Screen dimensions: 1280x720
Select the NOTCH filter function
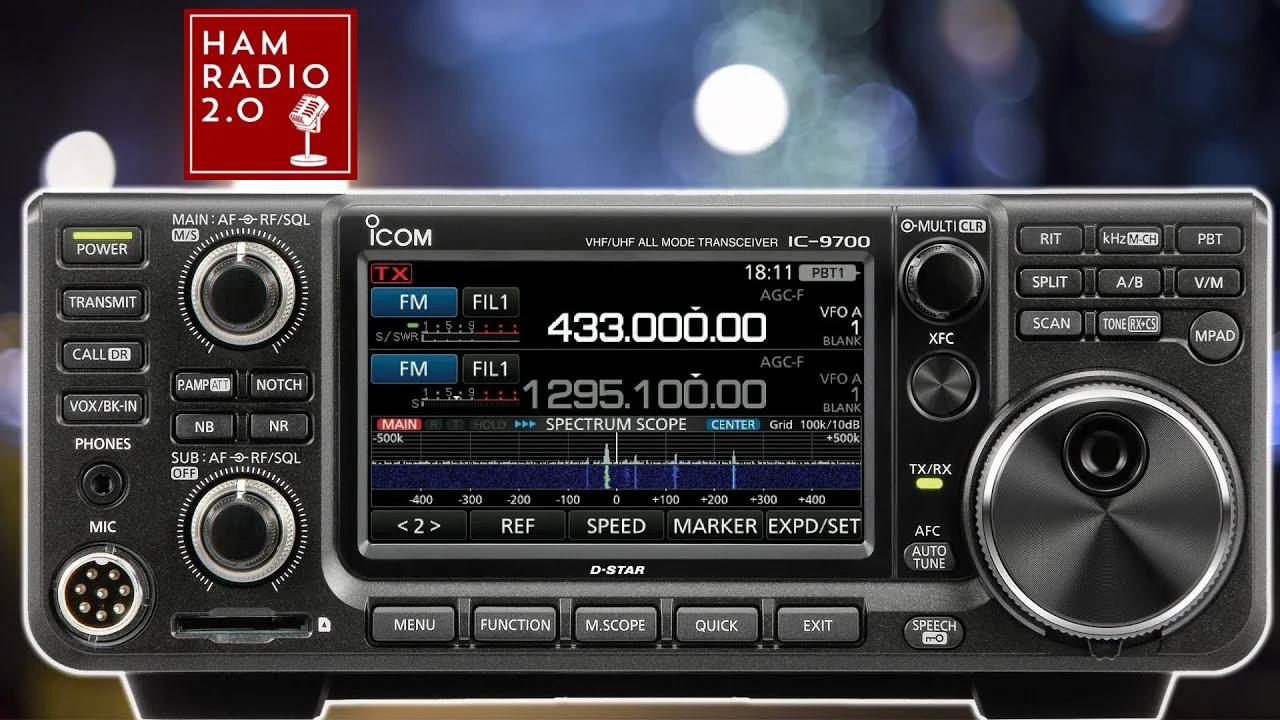[279, 384]
